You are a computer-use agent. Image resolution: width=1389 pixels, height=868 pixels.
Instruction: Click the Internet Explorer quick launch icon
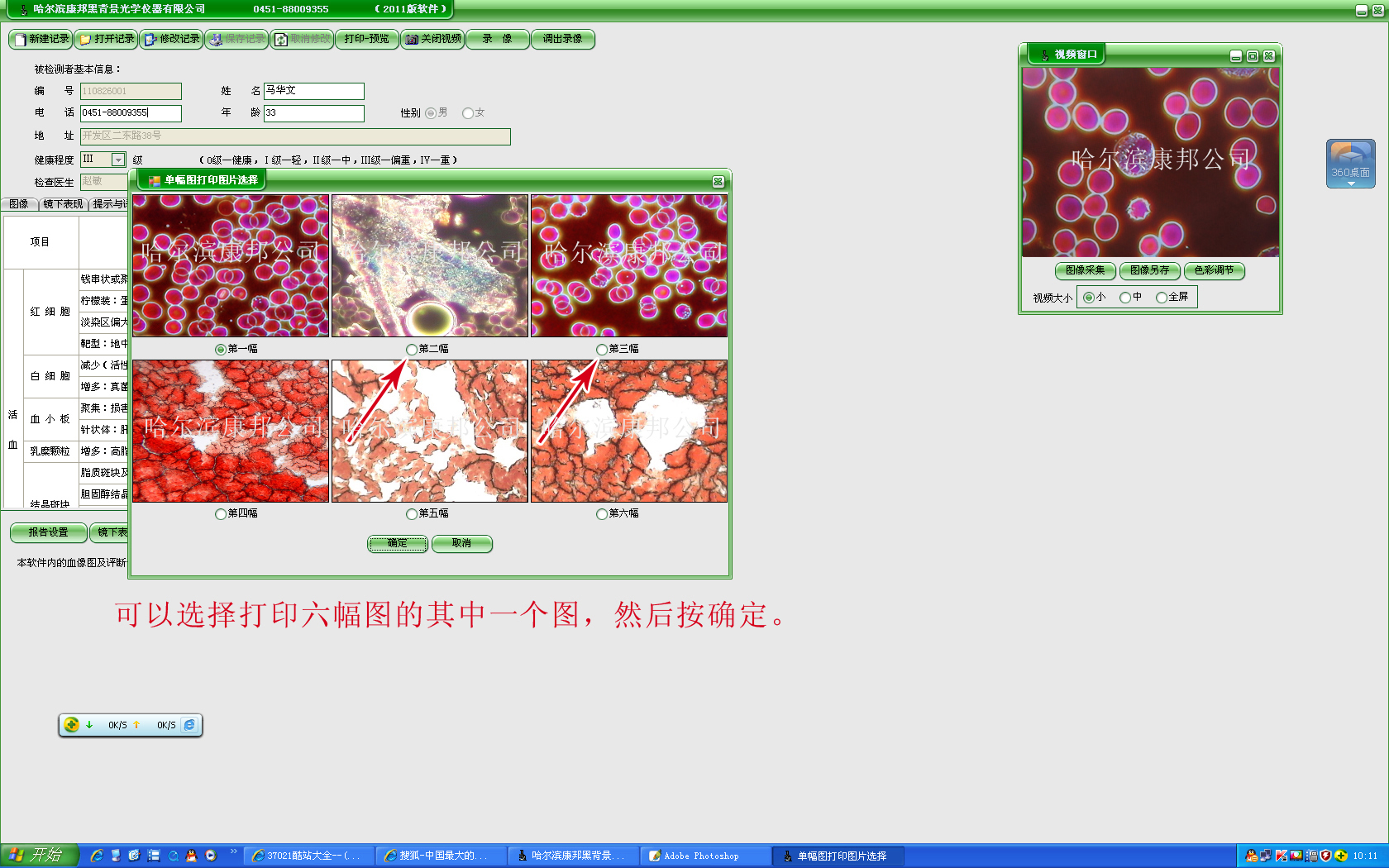pyautogui.click(x=97, y=856)
